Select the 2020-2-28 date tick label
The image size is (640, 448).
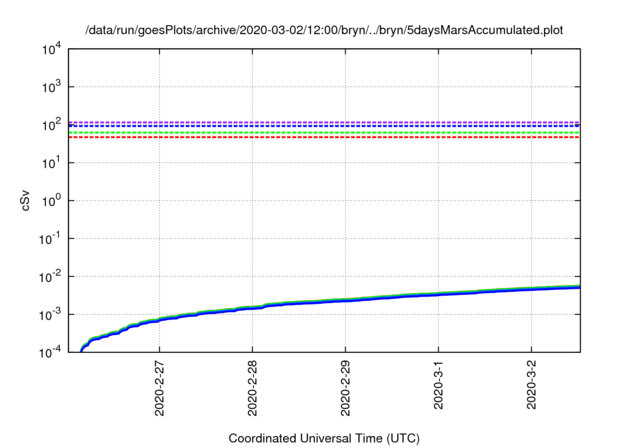(x=252, y=388)
